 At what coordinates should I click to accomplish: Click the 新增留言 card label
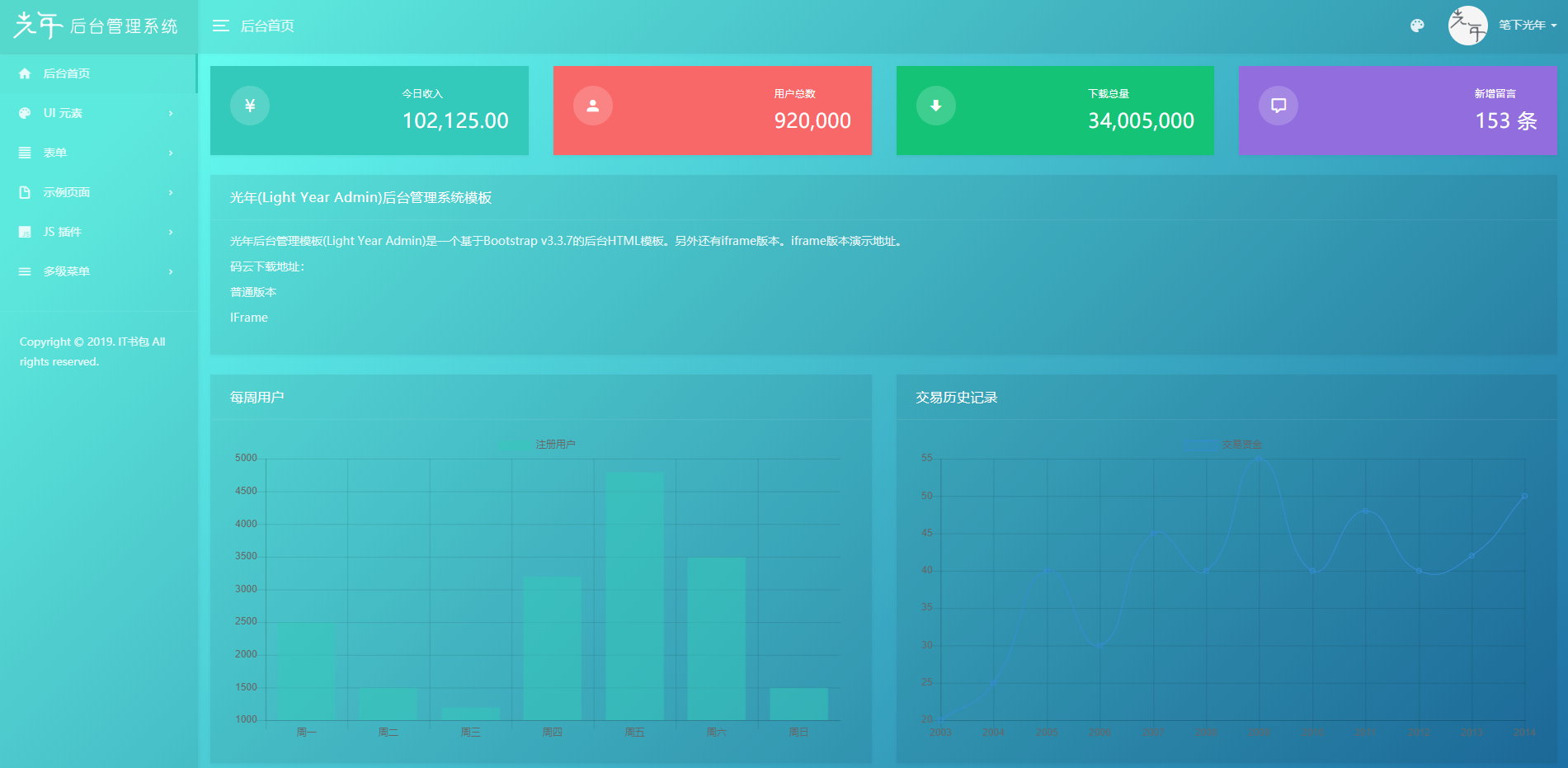coord(1495,94)
